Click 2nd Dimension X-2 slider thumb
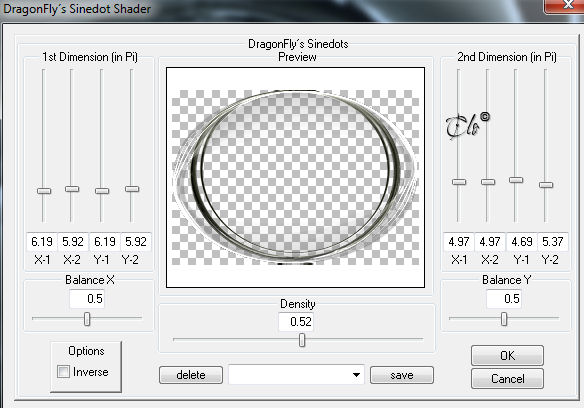Viewport: 584px width, 408px height. click(488, 182)
